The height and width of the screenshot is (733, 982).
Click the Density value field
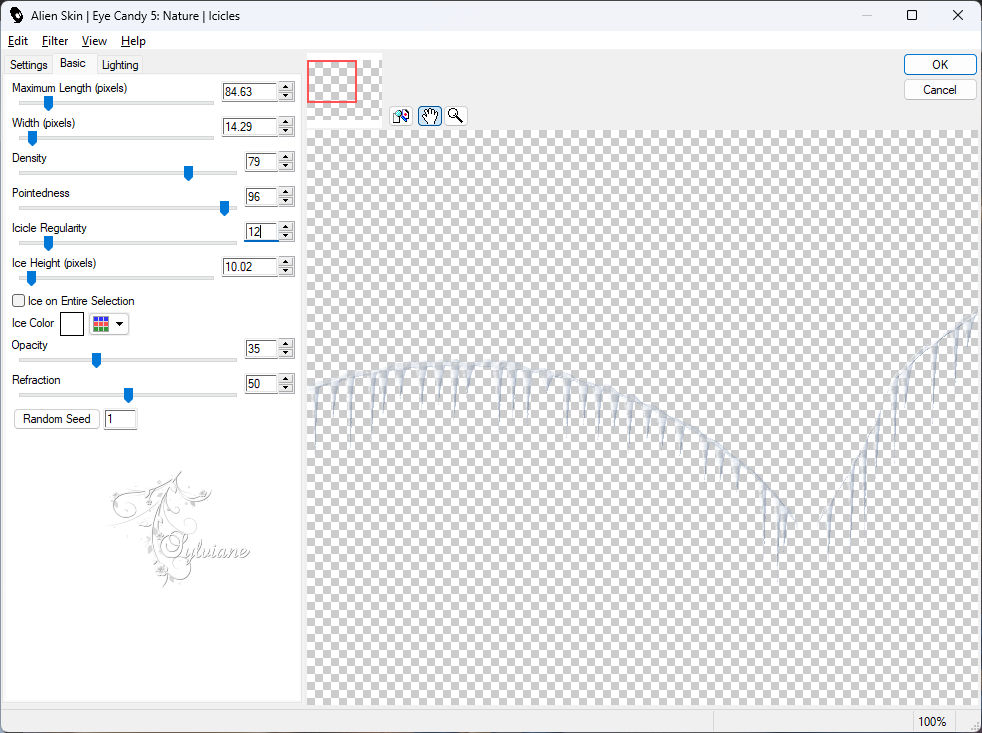click(261, 162)
